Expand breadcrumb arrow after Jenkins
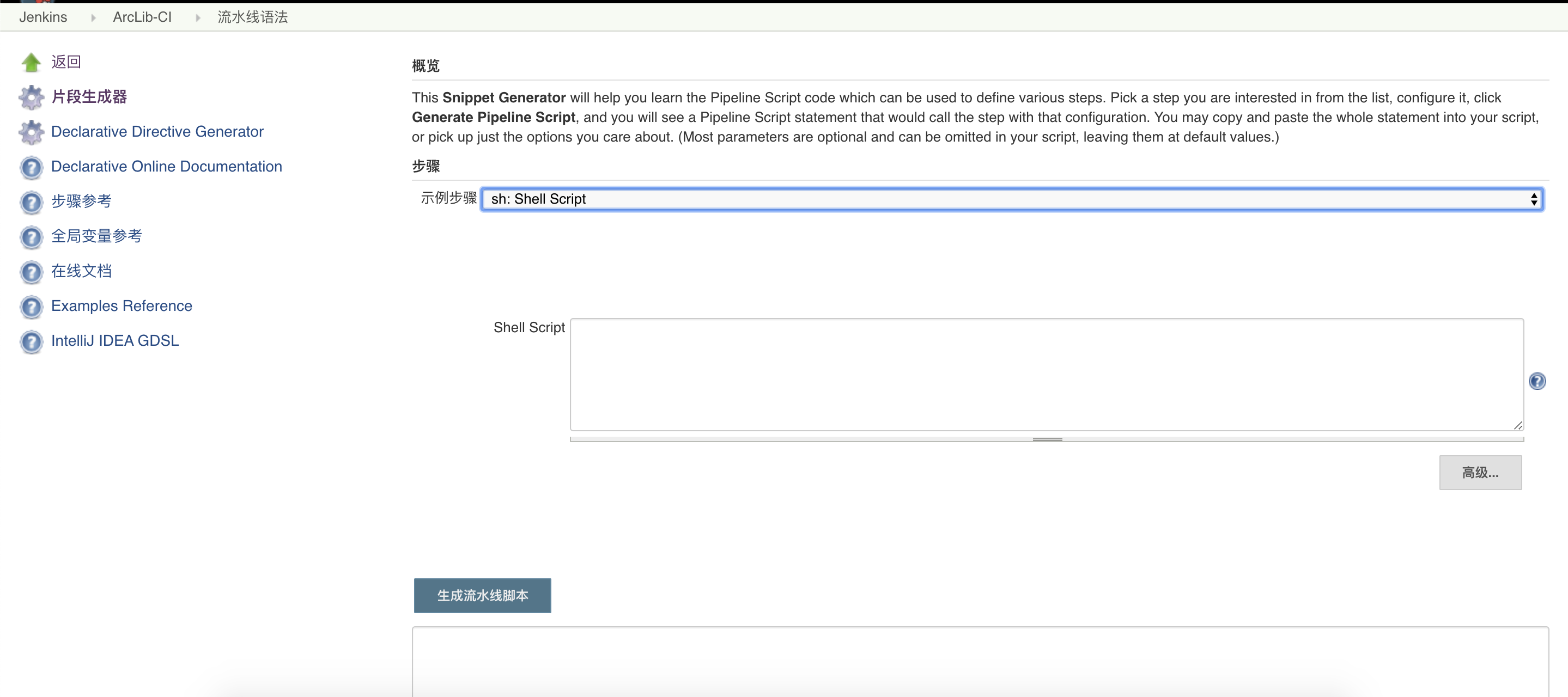This screenshot has width=1568, height=697. [x=93, y=17]
